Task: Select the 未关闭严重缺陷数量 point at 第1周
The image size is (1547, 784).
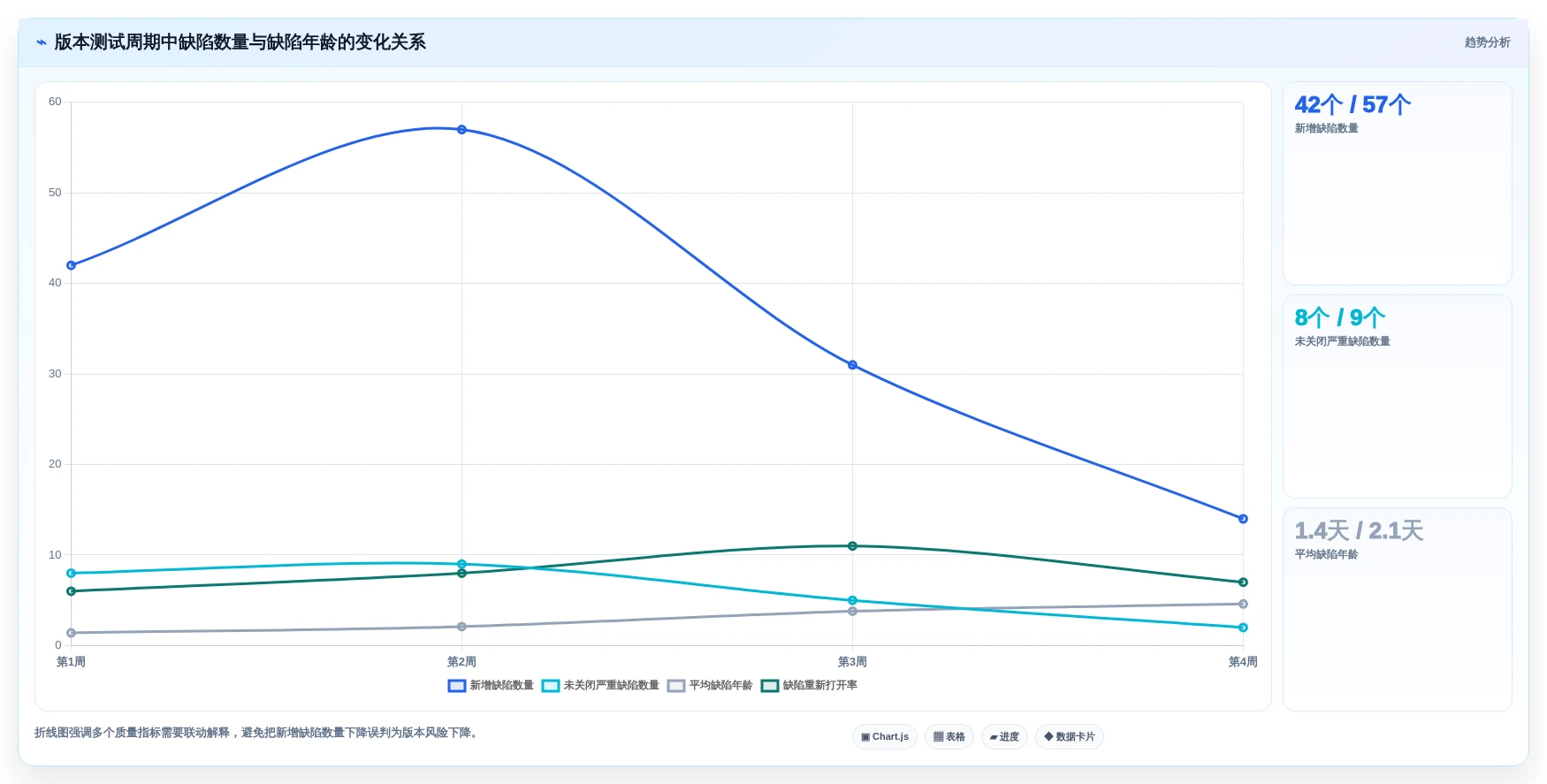Action: tap(71, 574)
